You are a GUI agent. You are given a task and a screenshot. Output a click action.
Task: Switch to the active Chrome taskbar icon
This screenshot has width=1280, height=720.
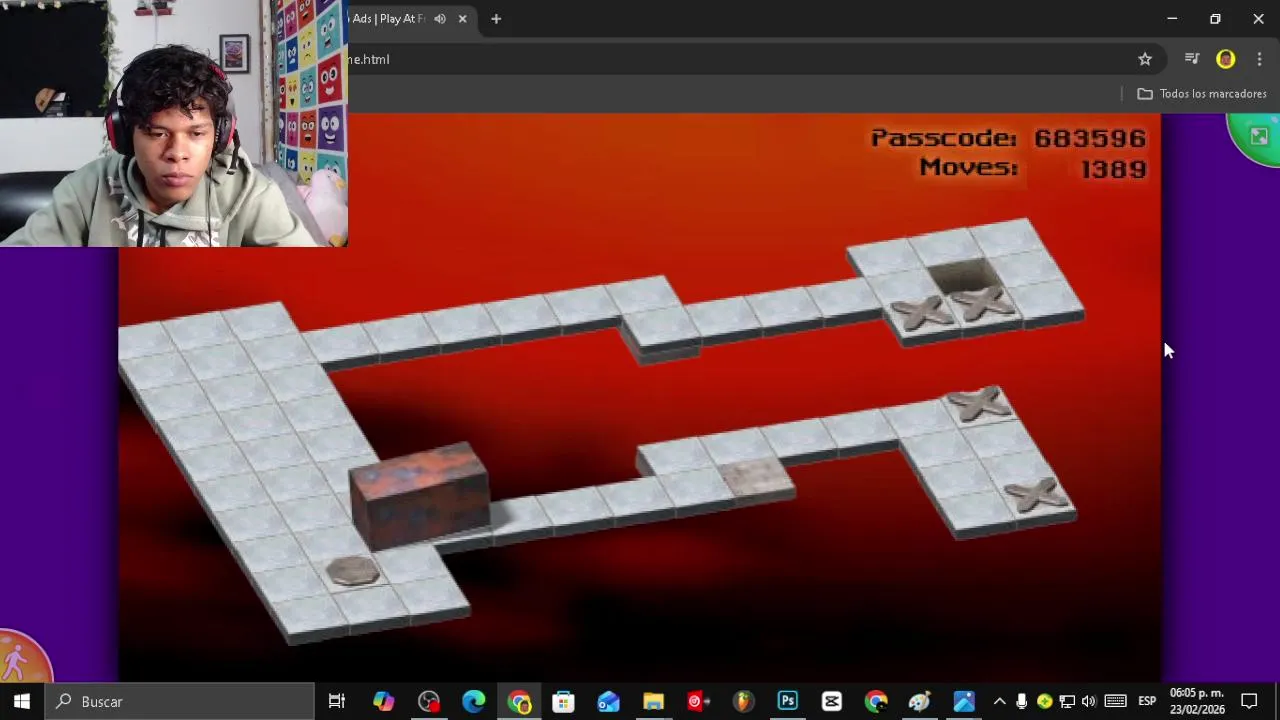tap(519, 702)
